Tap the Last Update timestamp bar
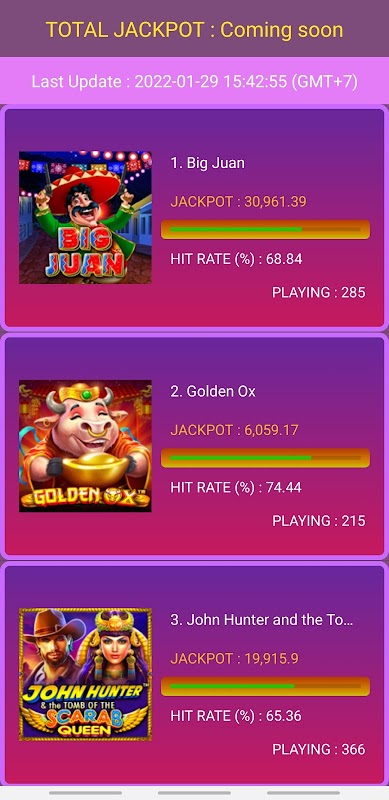 tap(194, 81)
